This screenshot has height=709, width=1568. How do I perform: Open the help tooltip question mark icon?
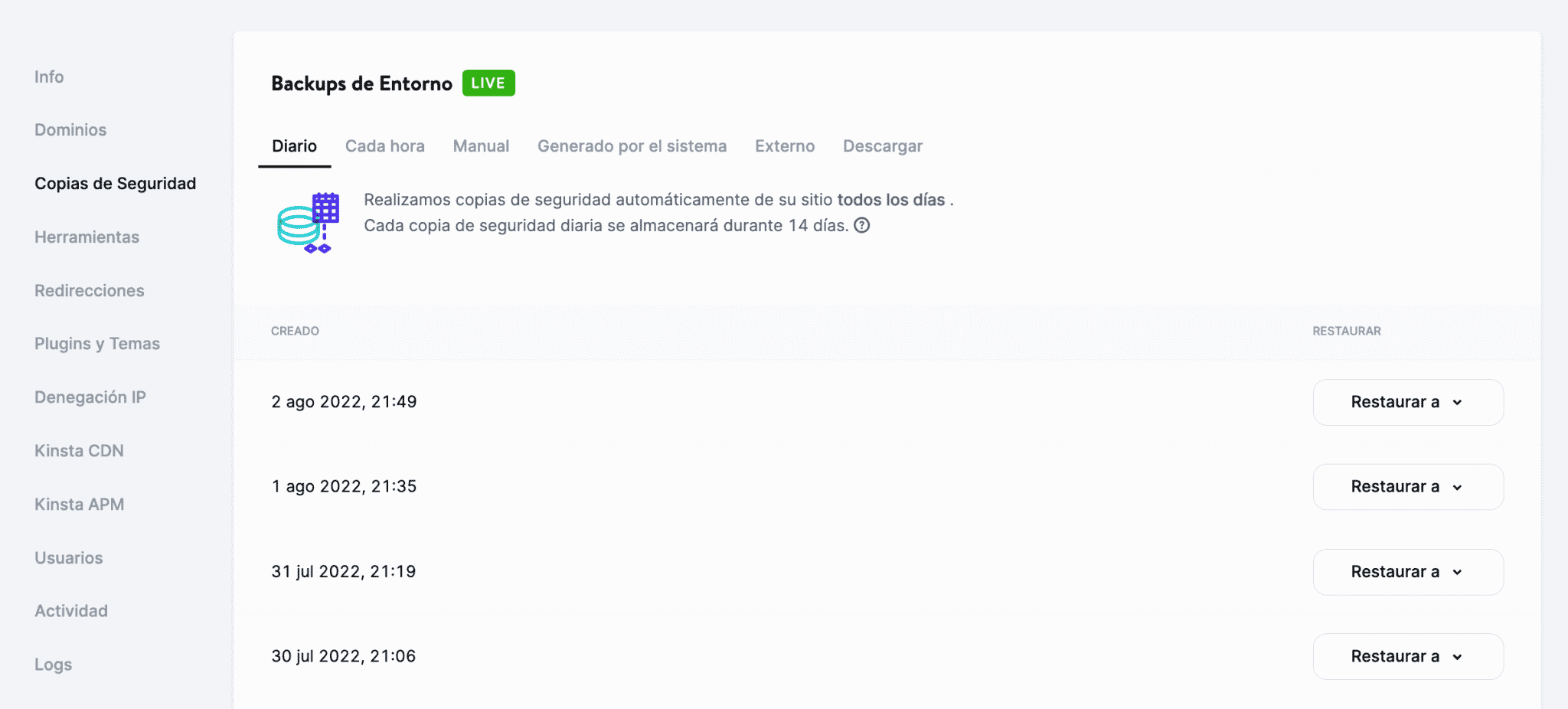[x=862, y=225]
